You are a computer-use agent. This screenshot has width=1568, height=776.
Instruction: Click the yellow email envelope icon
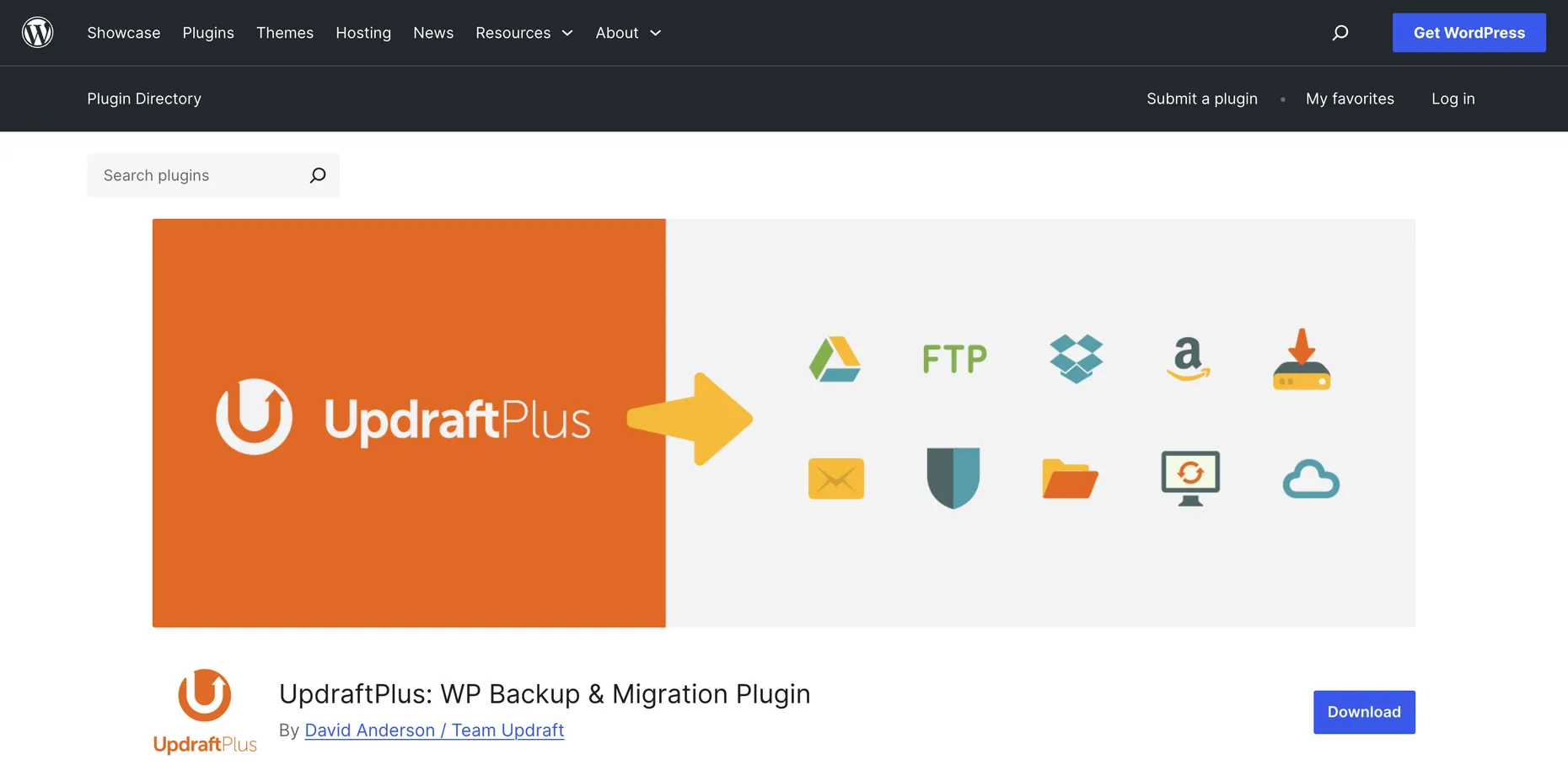point(835,479)
